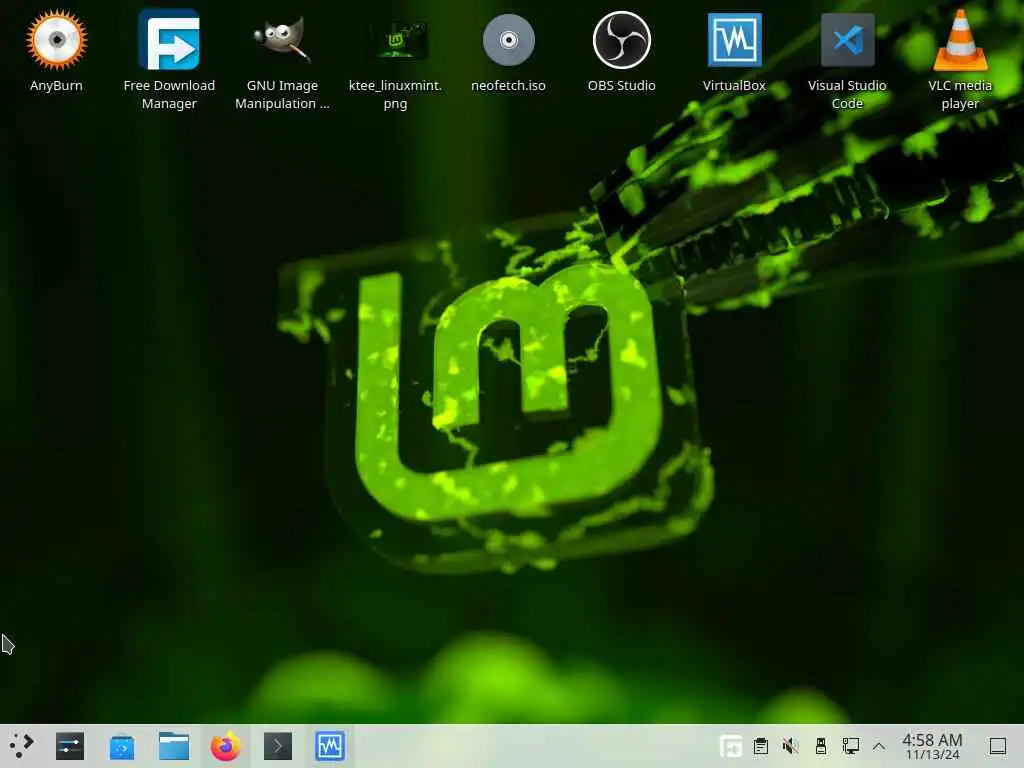Open the AnyBurn desktop icon
Screen dimensions: 1024x768
57,40
